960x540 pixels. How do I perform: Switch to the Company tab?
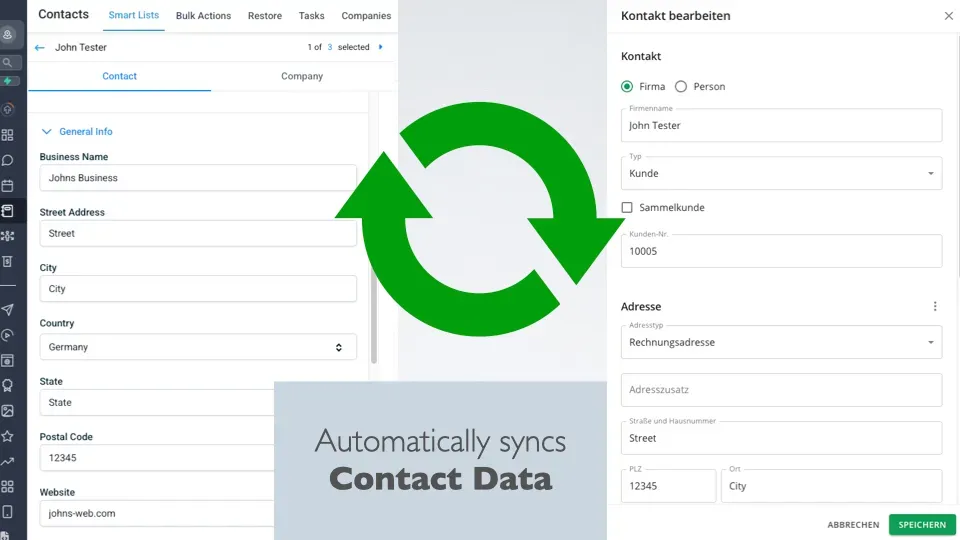301,76
